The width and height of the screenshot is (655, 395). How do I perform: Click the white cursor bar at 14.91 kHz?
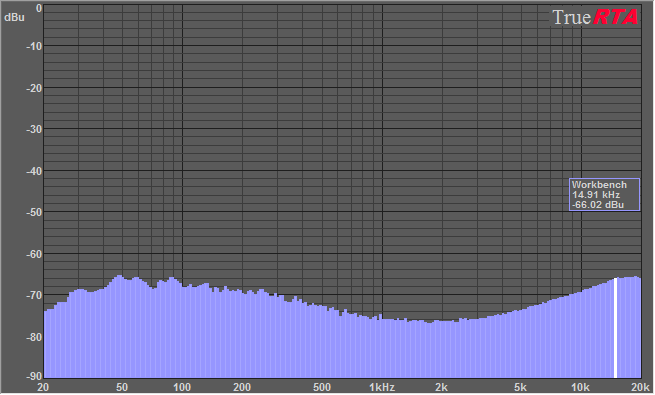615,328
